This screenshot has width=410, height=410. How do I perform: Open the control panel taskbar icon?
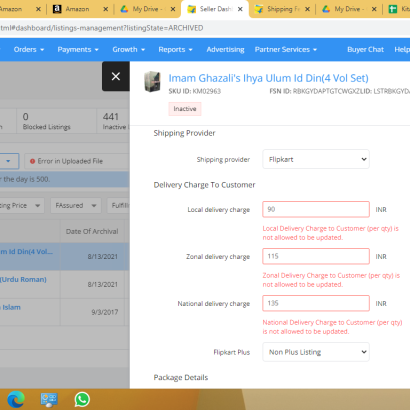coord(49,399)
